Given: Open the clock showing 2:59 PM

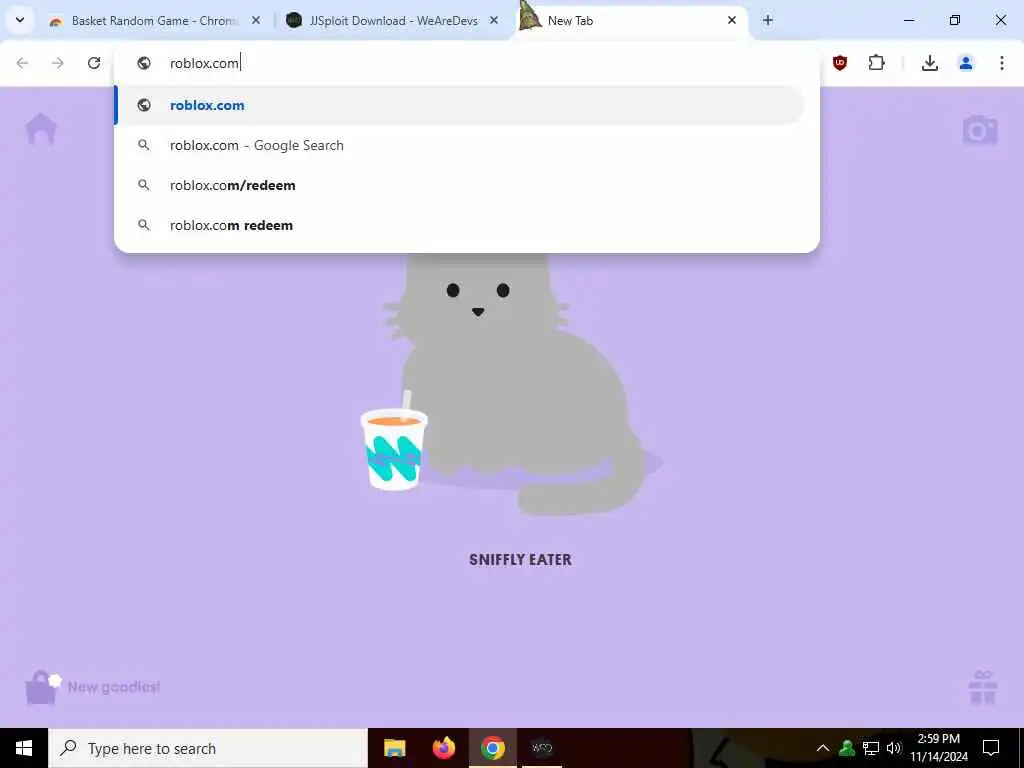Looking at the screenshot, I should click(x=939, y=748).
